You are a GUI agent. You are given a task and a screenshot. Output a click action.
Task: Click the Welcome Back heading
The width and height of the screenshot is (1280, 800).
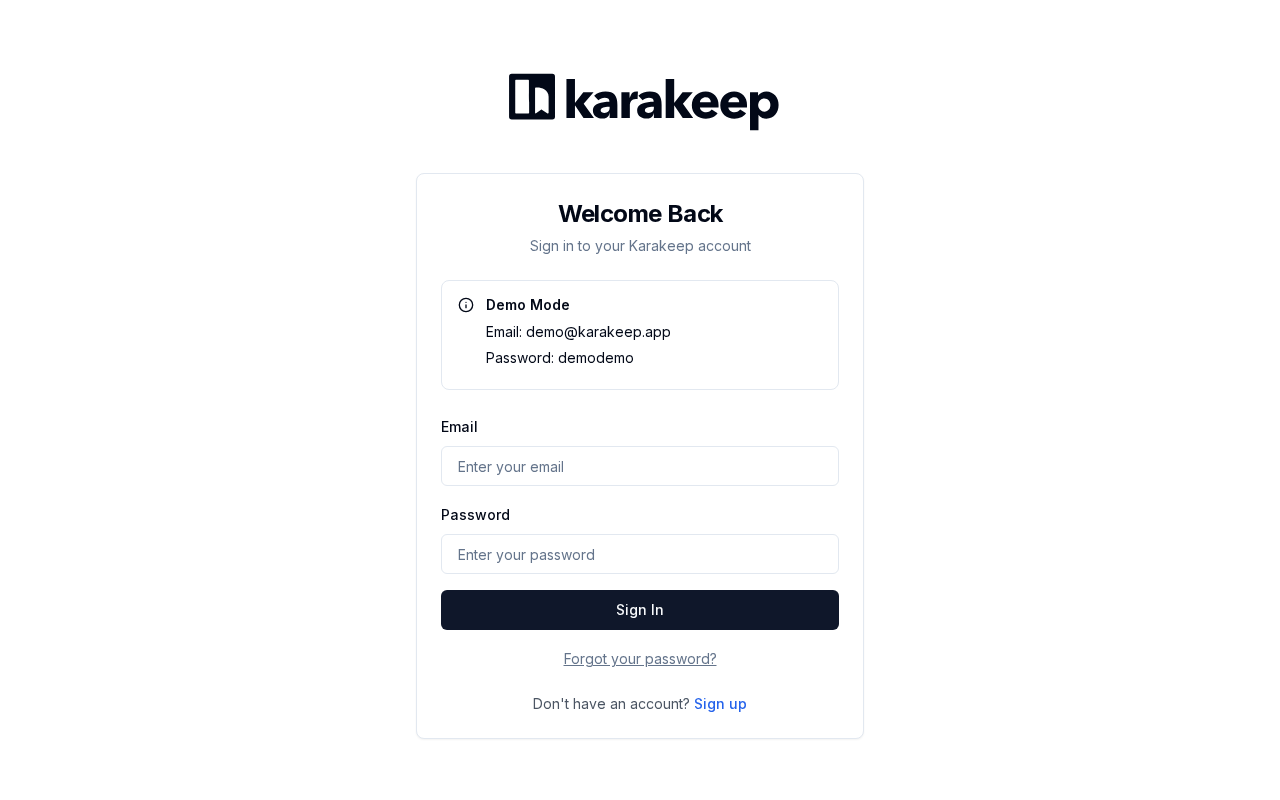[640, 214]
